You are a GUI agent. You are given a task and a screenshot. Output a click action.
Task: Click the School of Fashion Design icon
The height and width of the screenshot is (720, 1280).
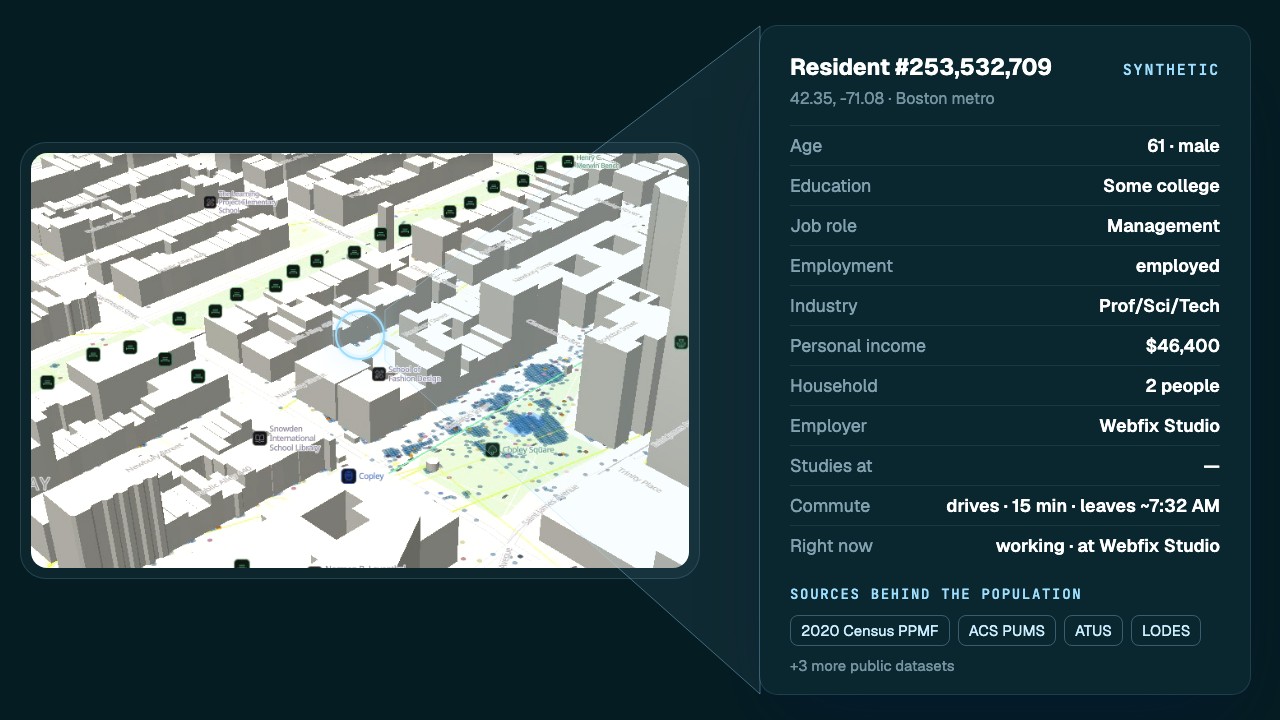coord(379,374)
